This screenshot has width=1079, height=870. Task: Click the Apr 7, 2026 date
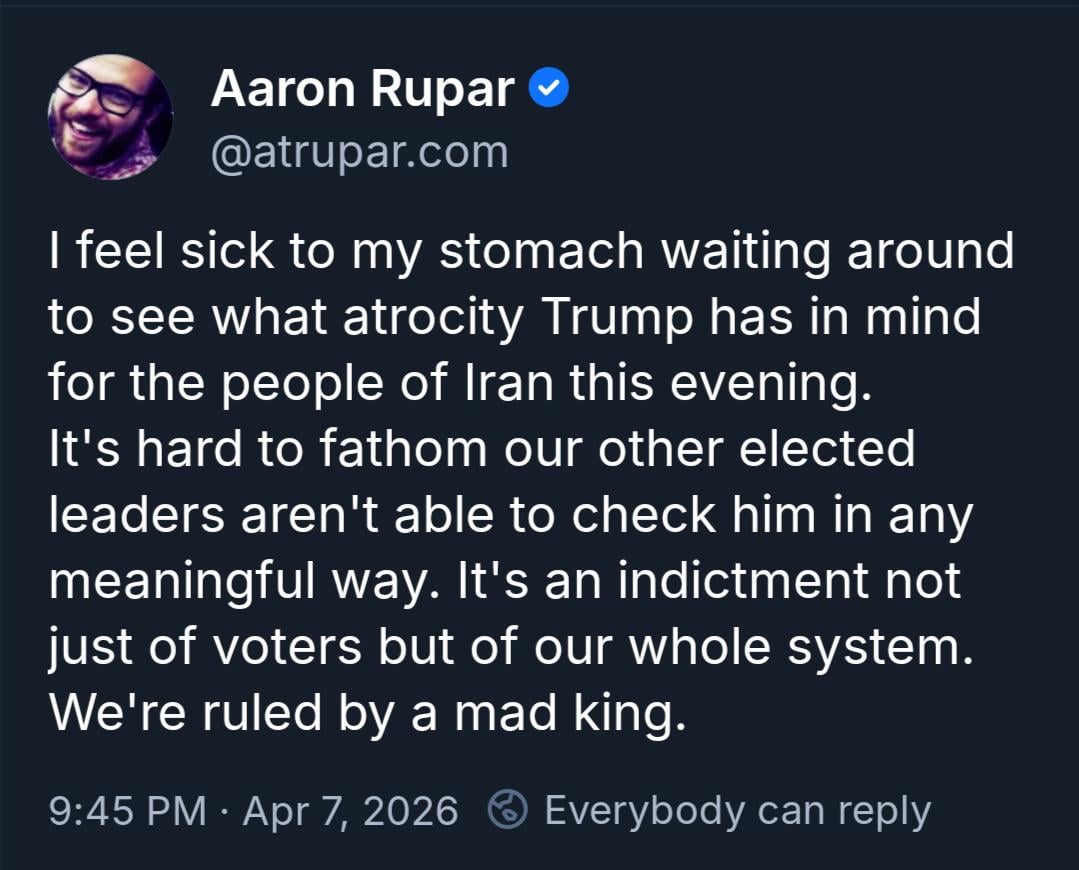coord(350,811)
